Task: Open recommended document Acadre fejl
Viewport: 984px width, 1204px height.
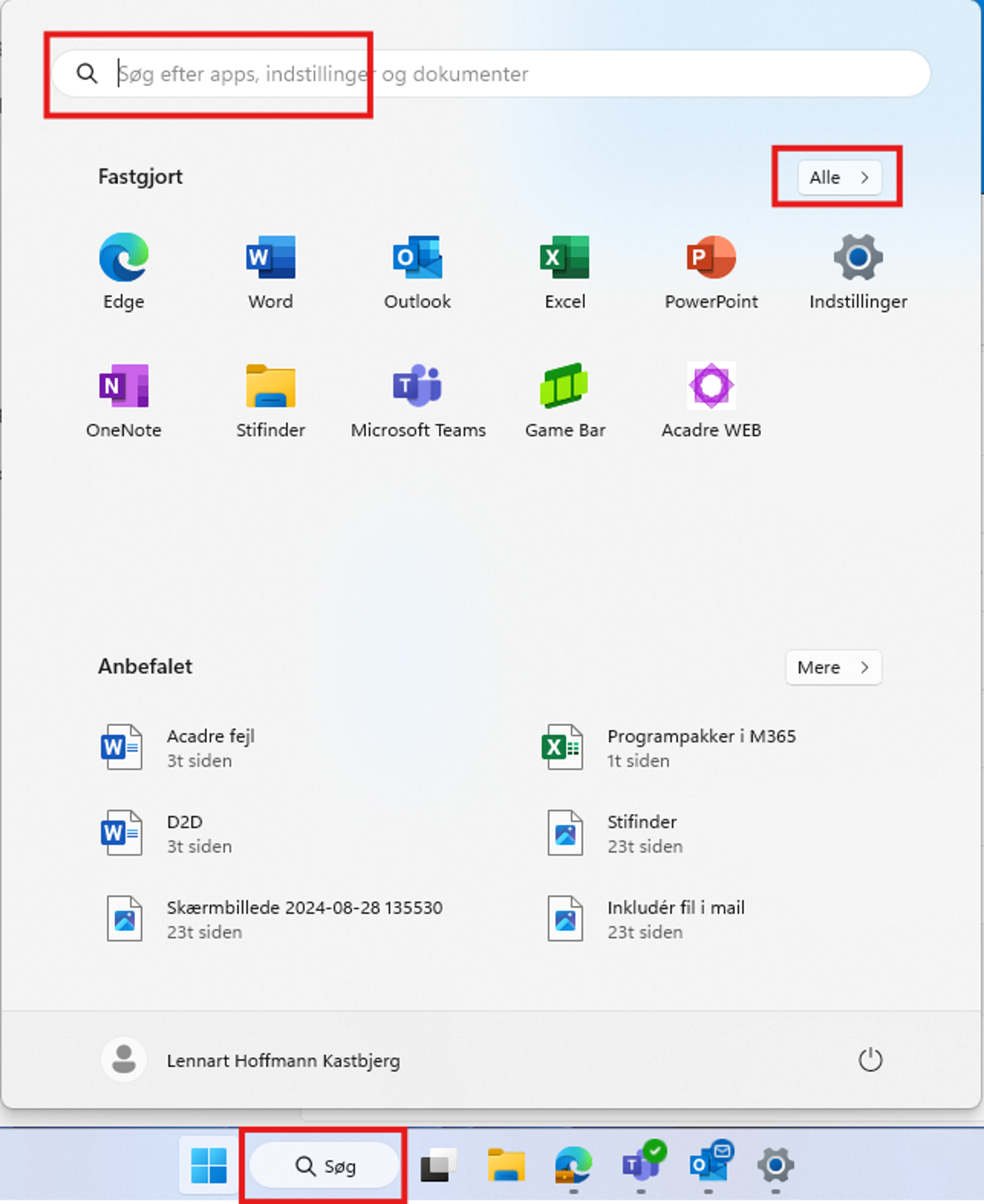Action: (x=211, y=747)
